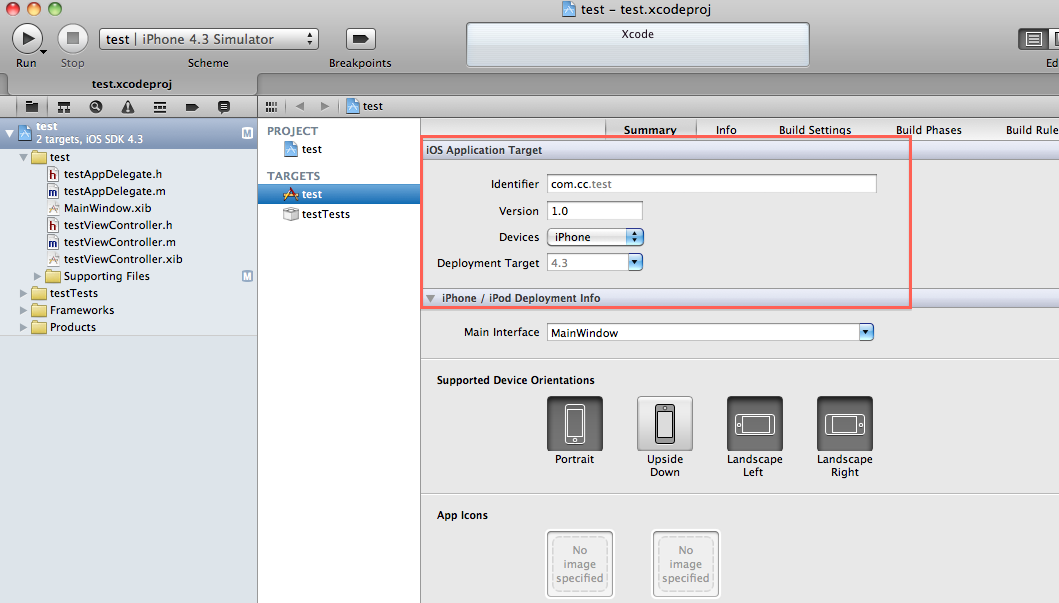
Task: Select testViewController.m file
Action: pyautogui.click(x=119, y=242)
